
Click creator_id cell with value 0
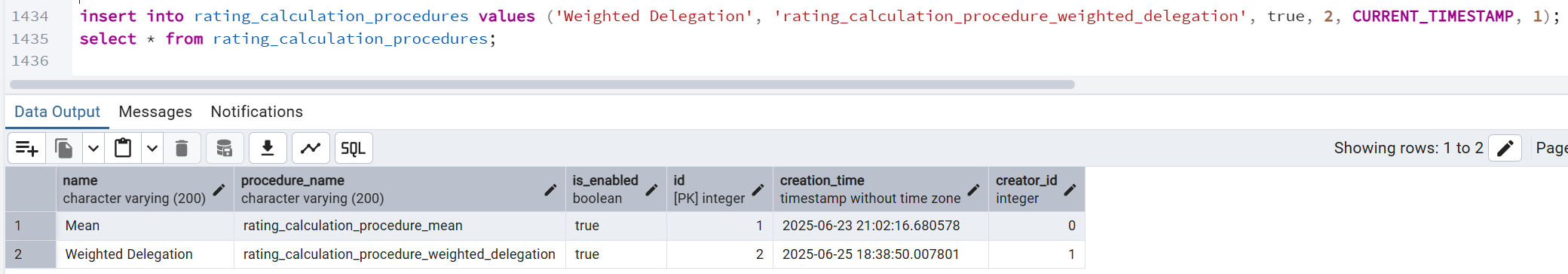click(1037, 226)
